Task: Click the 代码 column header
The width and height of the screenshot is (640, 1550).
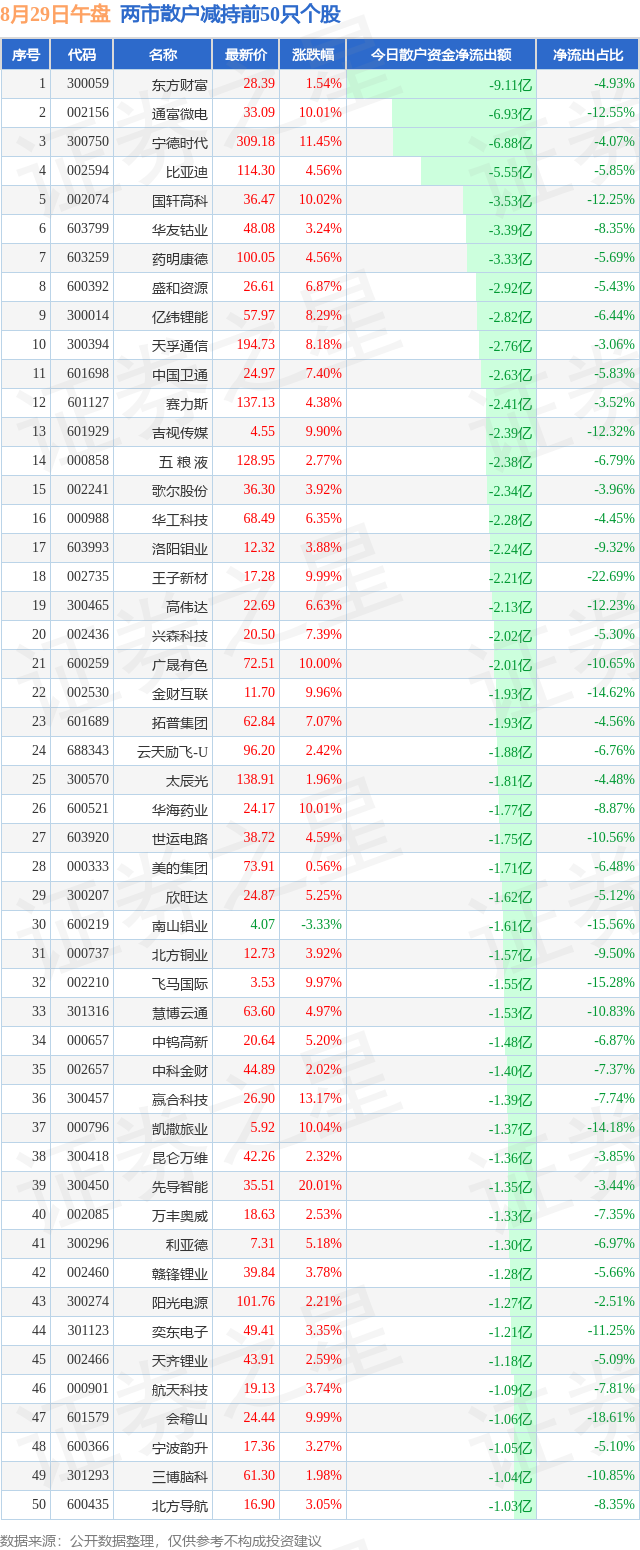Action: [x=82, y=55]
